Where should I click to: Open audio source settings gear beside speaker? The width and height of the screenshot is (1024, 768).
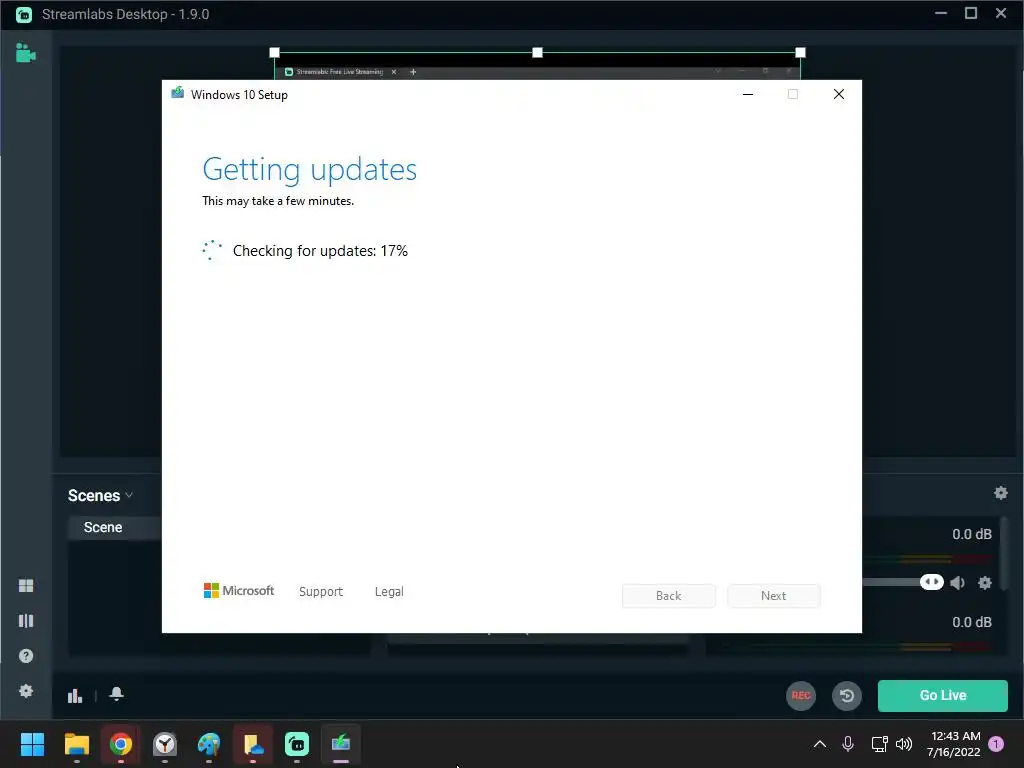click(x=985, y=583)
